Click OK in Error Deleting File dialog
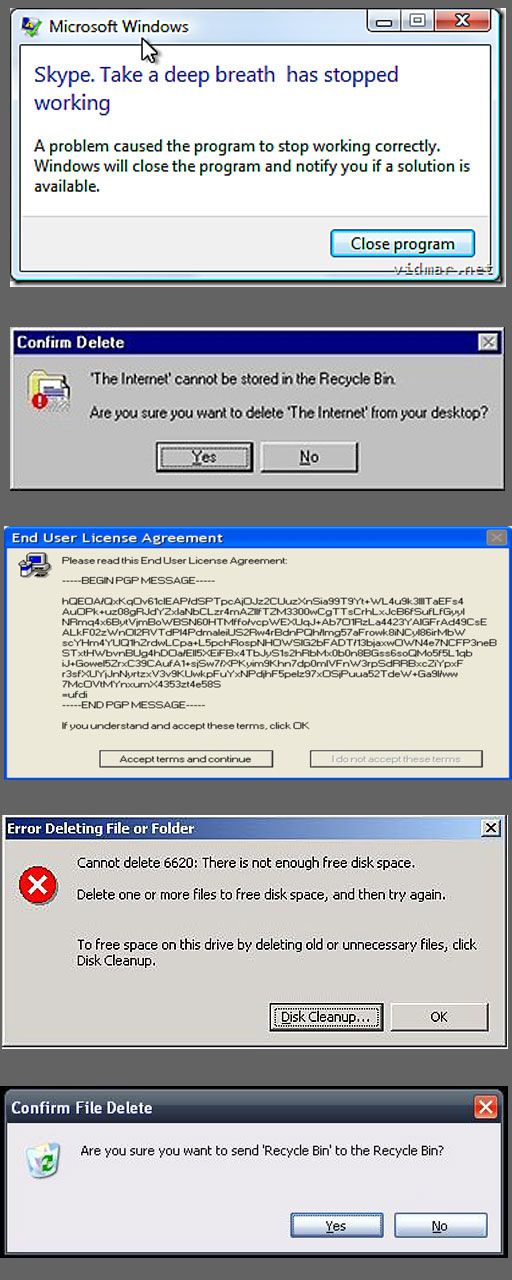The height and width of the screenshot is (1280, 512). click(439, 1017)
